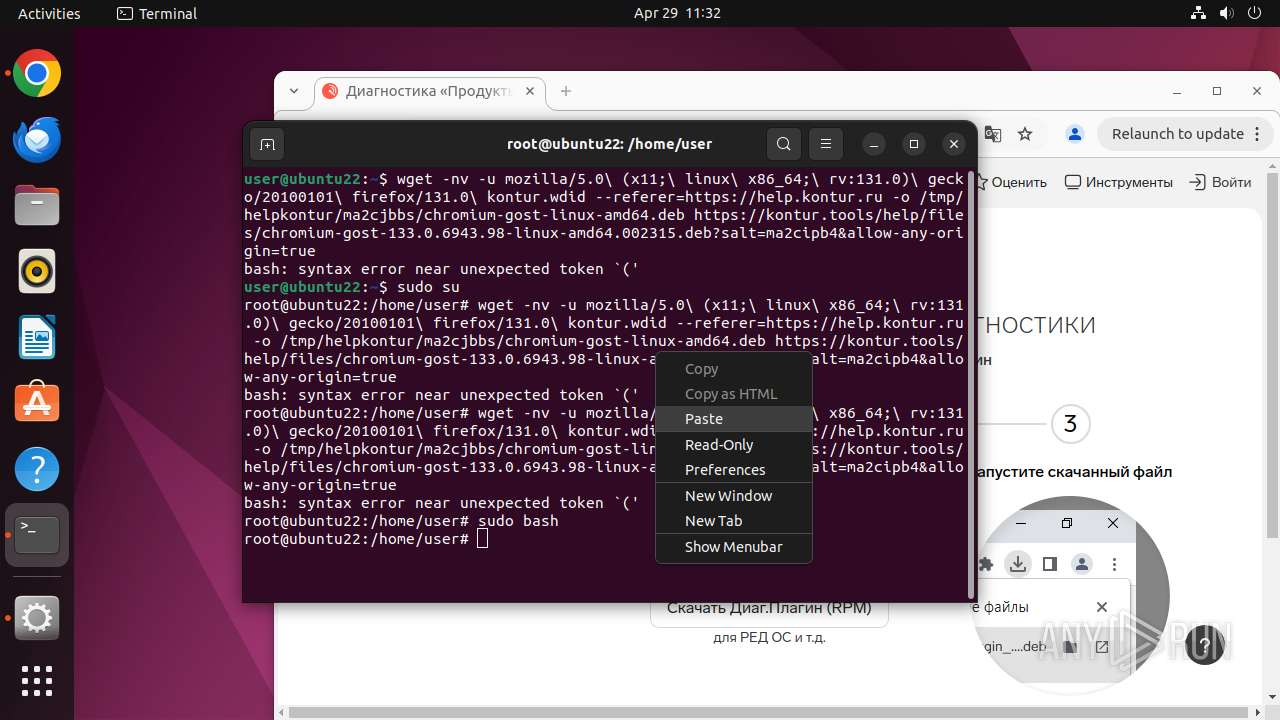The width and height of the screenshot is (1280, 720).
Task: Toggle Show Menubar in context menu
Action: (x=733, y=547)
